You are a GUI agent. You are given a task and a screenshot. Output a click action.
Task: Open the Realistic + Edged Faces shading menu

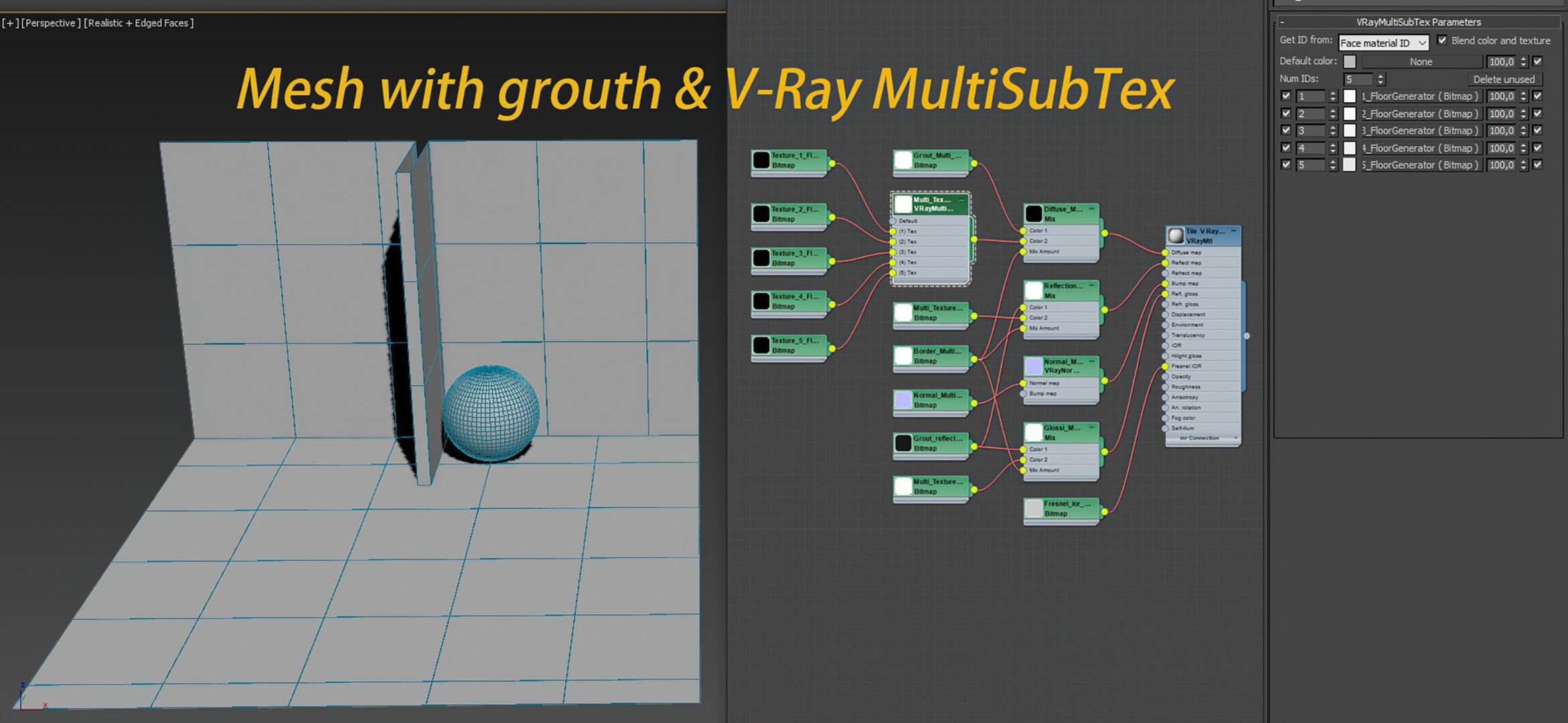[x=139, y=23]
